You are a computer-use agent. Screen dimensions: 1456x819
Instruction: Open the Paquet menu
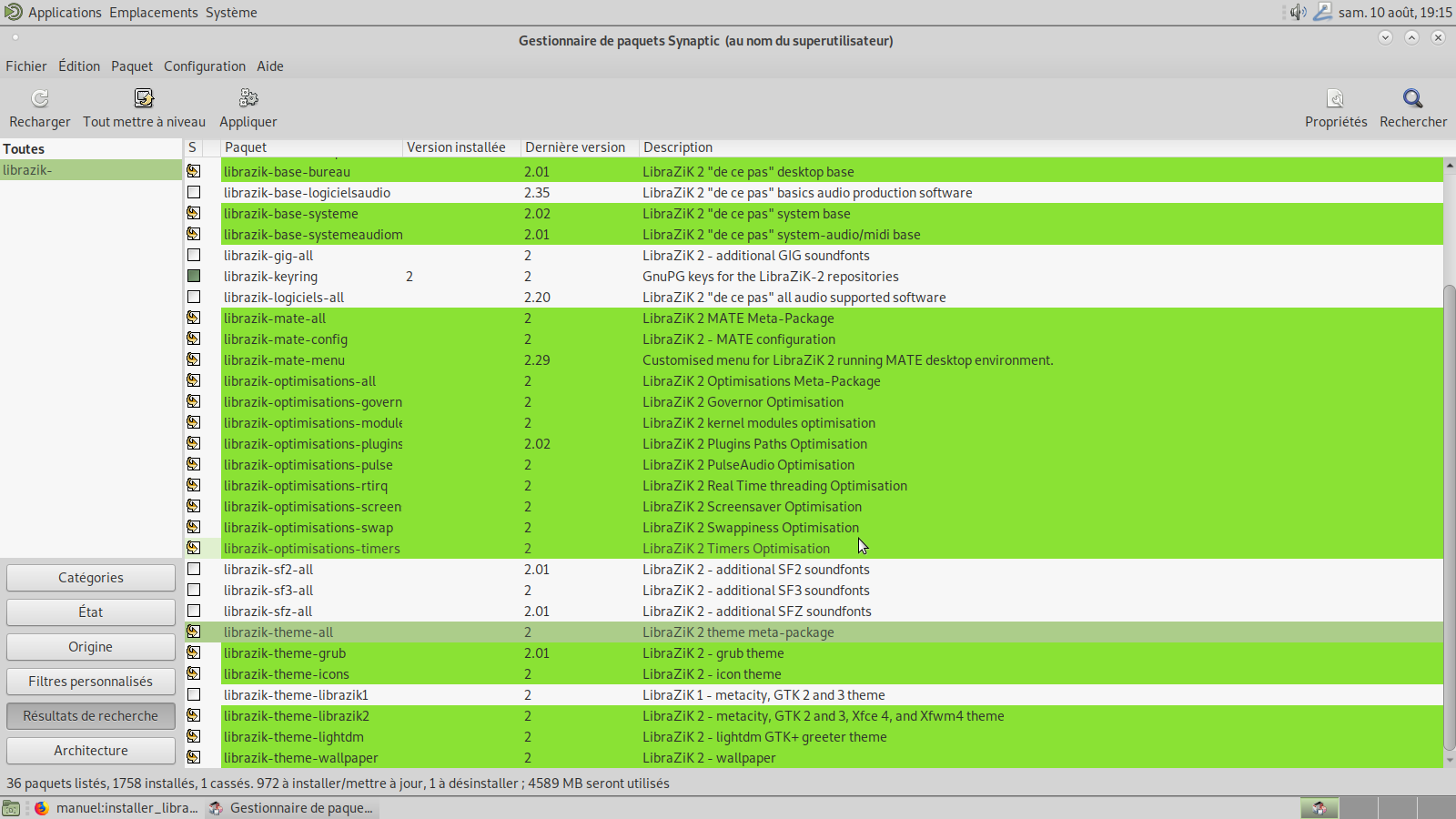click(132, 66)
